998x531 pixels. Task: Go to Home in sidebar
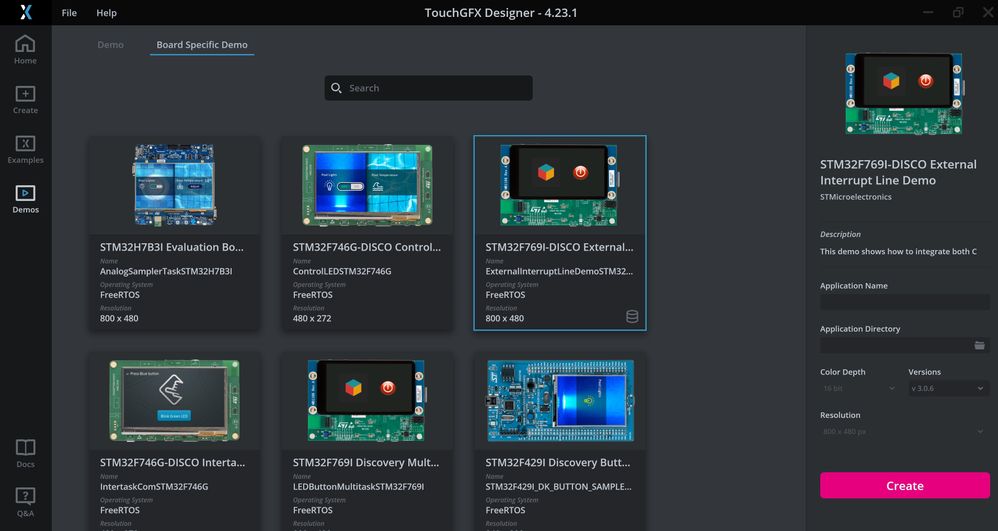point(25,50)
